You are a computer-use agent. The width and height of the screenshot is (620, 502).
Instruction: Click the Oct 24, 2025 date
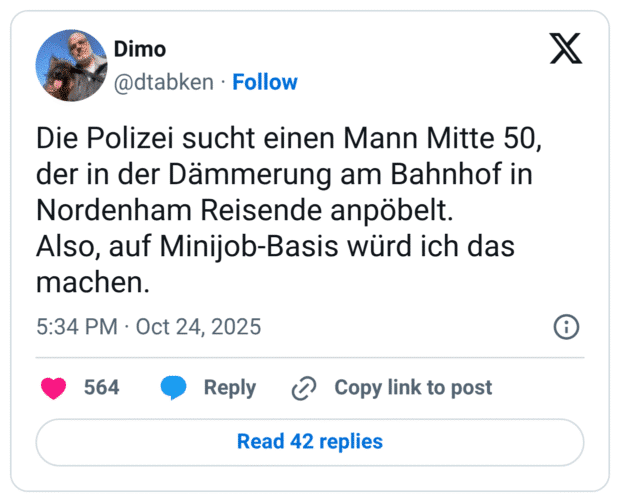click(198, 327)
